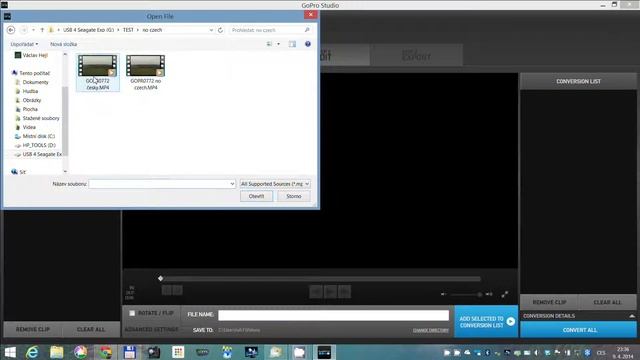Open dialog help question mark
Image resolution: width=640 pixels, height=360 pixels.
click(308, 44)
